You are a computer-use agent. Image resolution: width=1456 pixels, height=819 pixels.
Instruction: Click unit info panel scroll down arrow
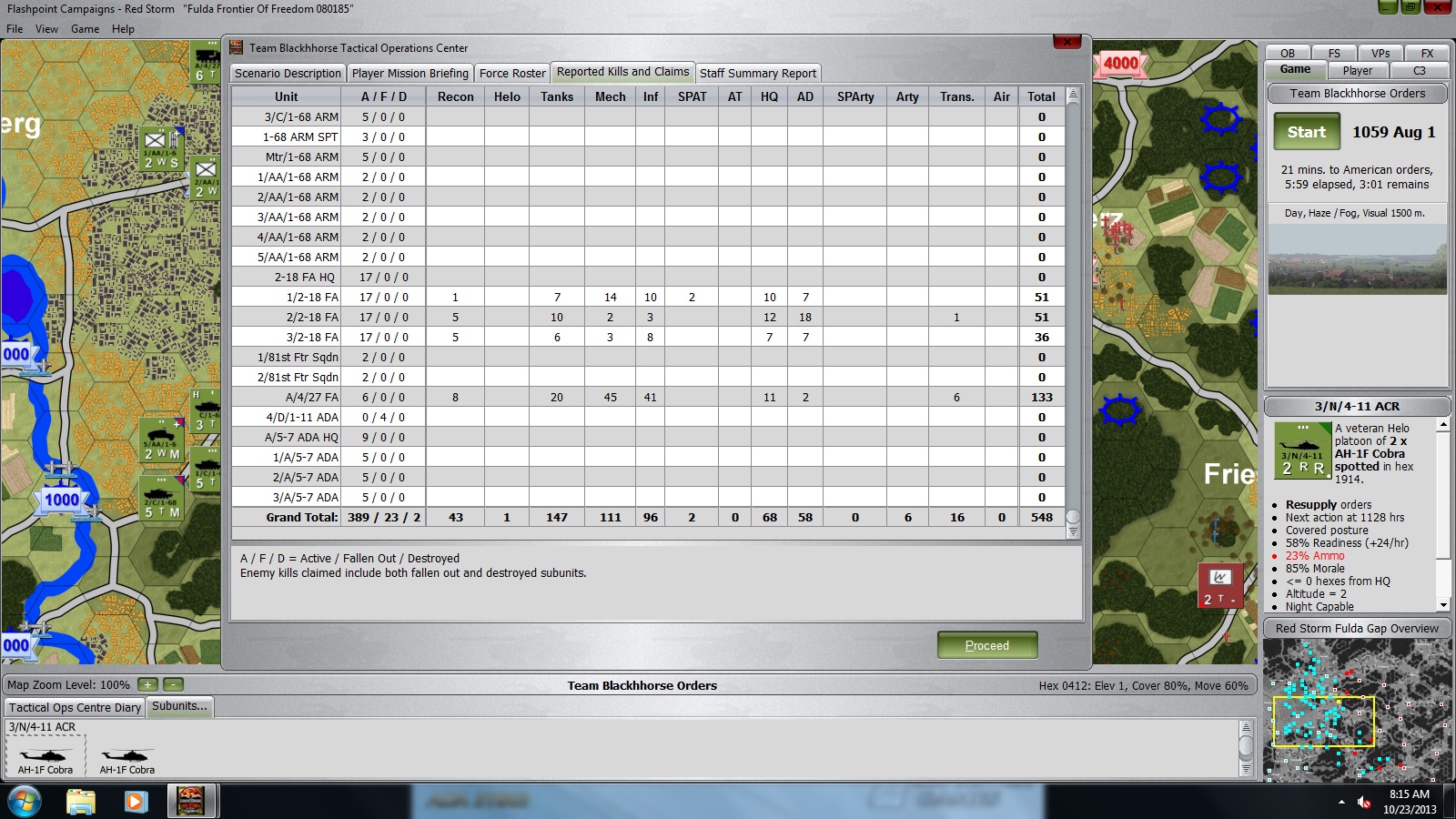tap(1443, 605)
